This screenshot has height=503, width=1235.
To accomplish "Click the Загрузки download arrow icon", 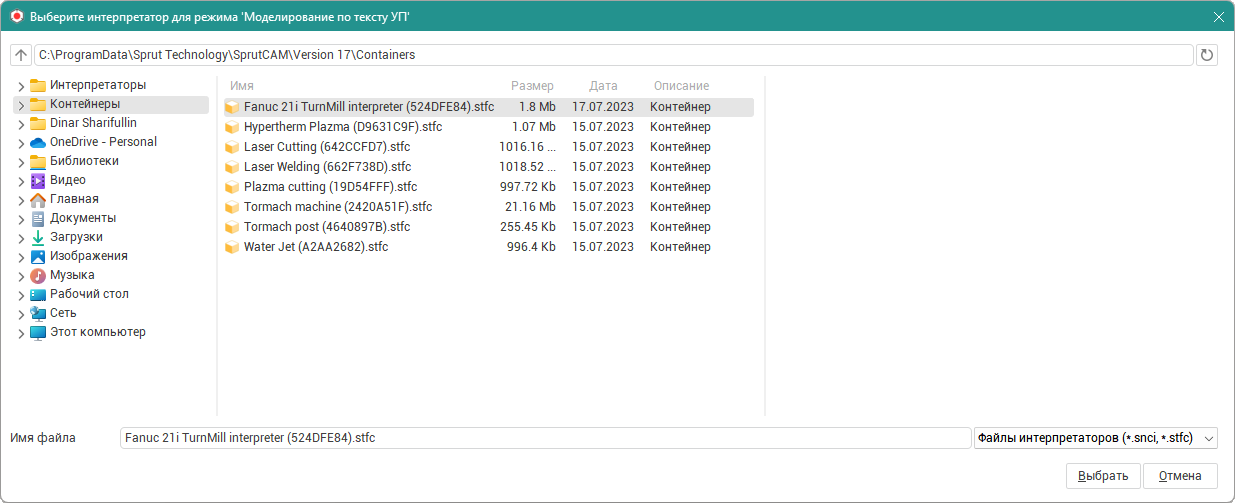I will (38, 238).
